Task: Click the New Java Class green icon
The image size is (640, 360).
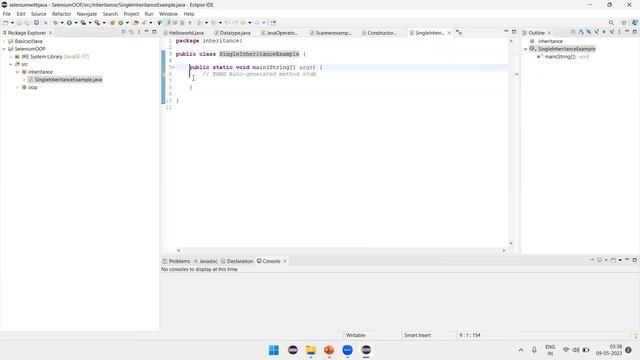Action: pos(121,23)
